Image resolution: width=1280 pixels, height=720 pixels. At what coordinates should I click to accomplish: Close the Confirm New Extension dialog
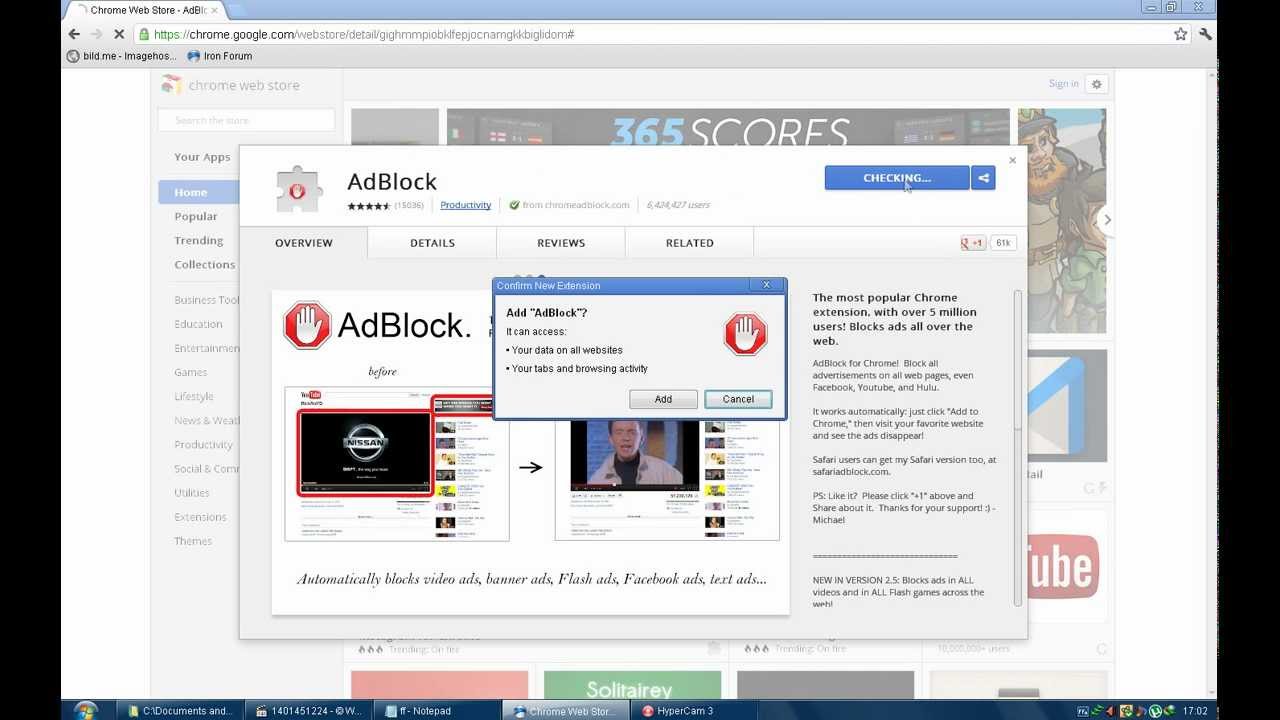767,285
